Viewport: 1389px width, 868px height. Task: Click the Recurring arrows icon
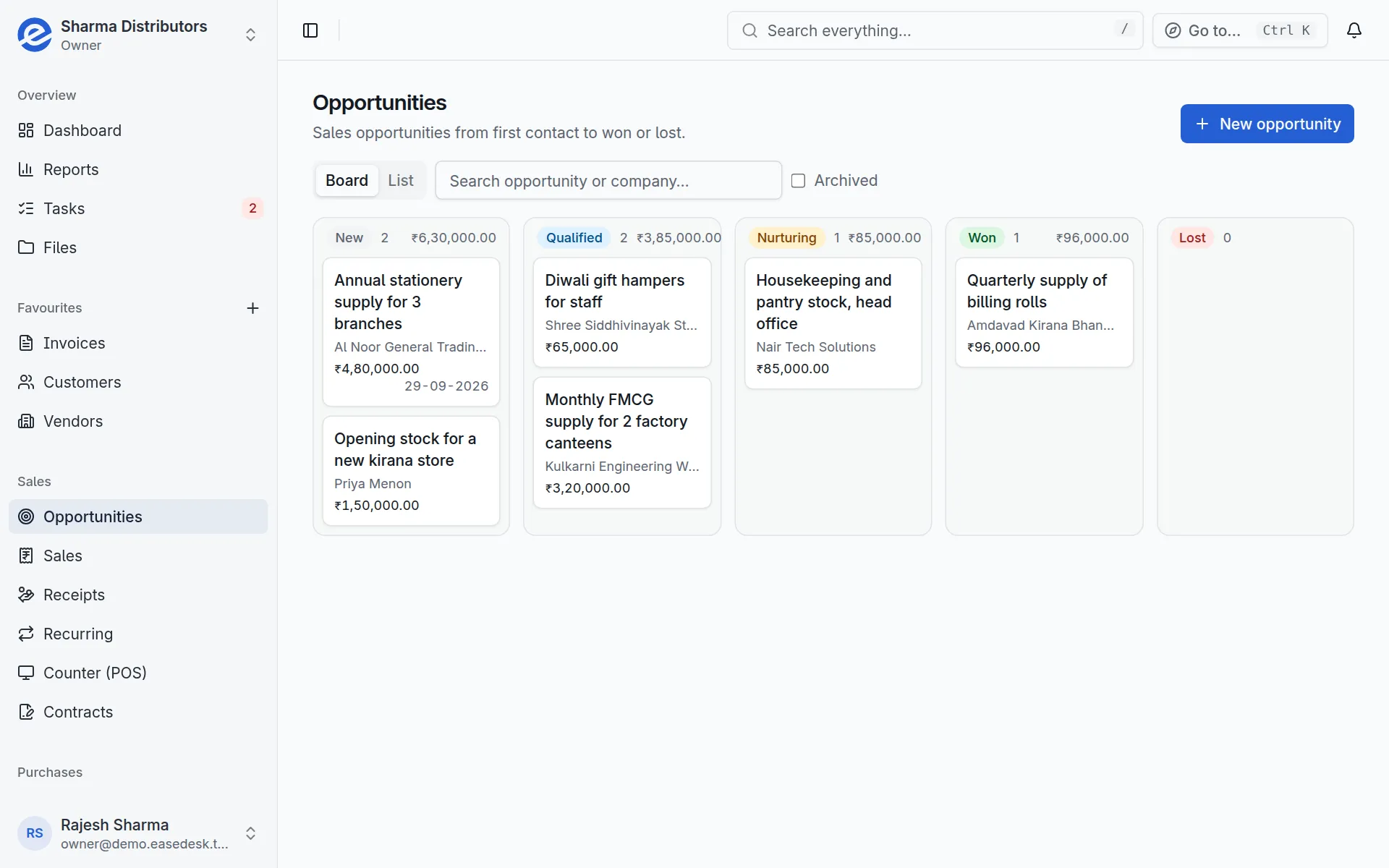(x=26, y=634)
